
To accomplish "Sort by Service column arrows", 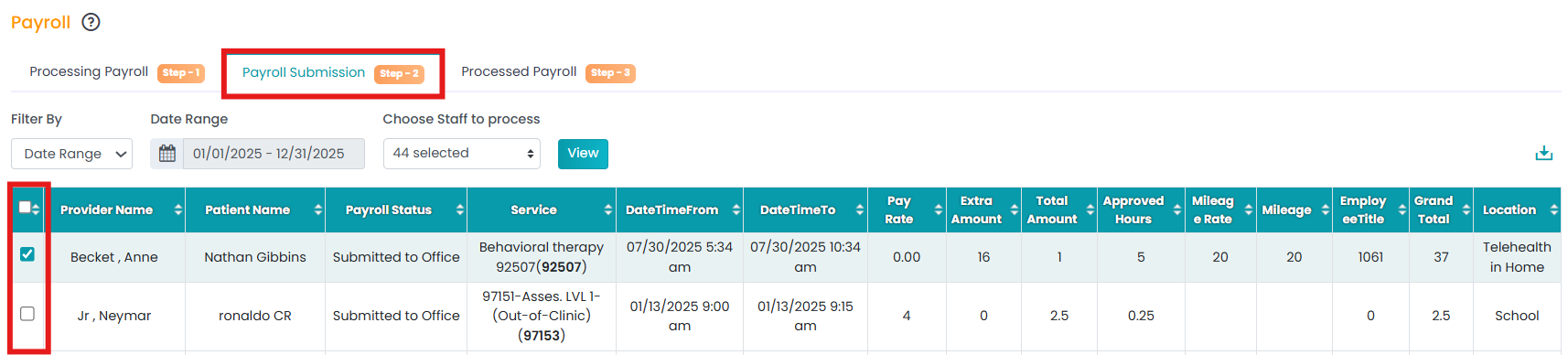I will click(x=608, y=210).
